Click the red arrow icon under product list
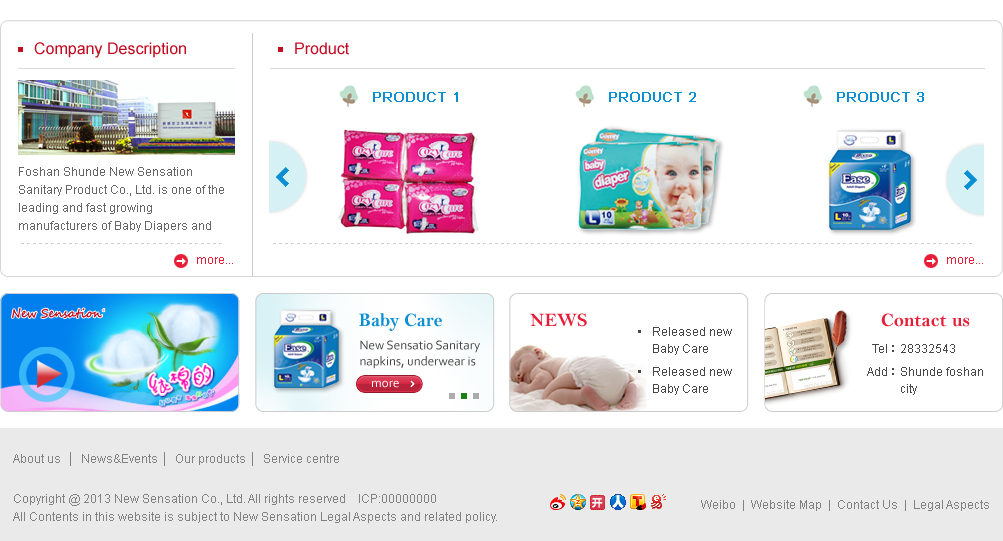The height and width of the screenshot is (541, 1003). 931,261
